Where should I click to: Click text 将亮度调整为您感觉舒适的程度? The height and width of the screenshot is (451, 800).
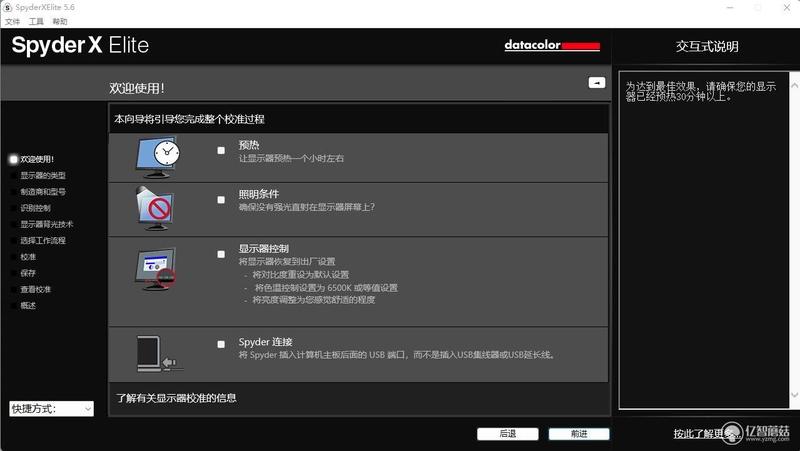(x=314, y=300)
